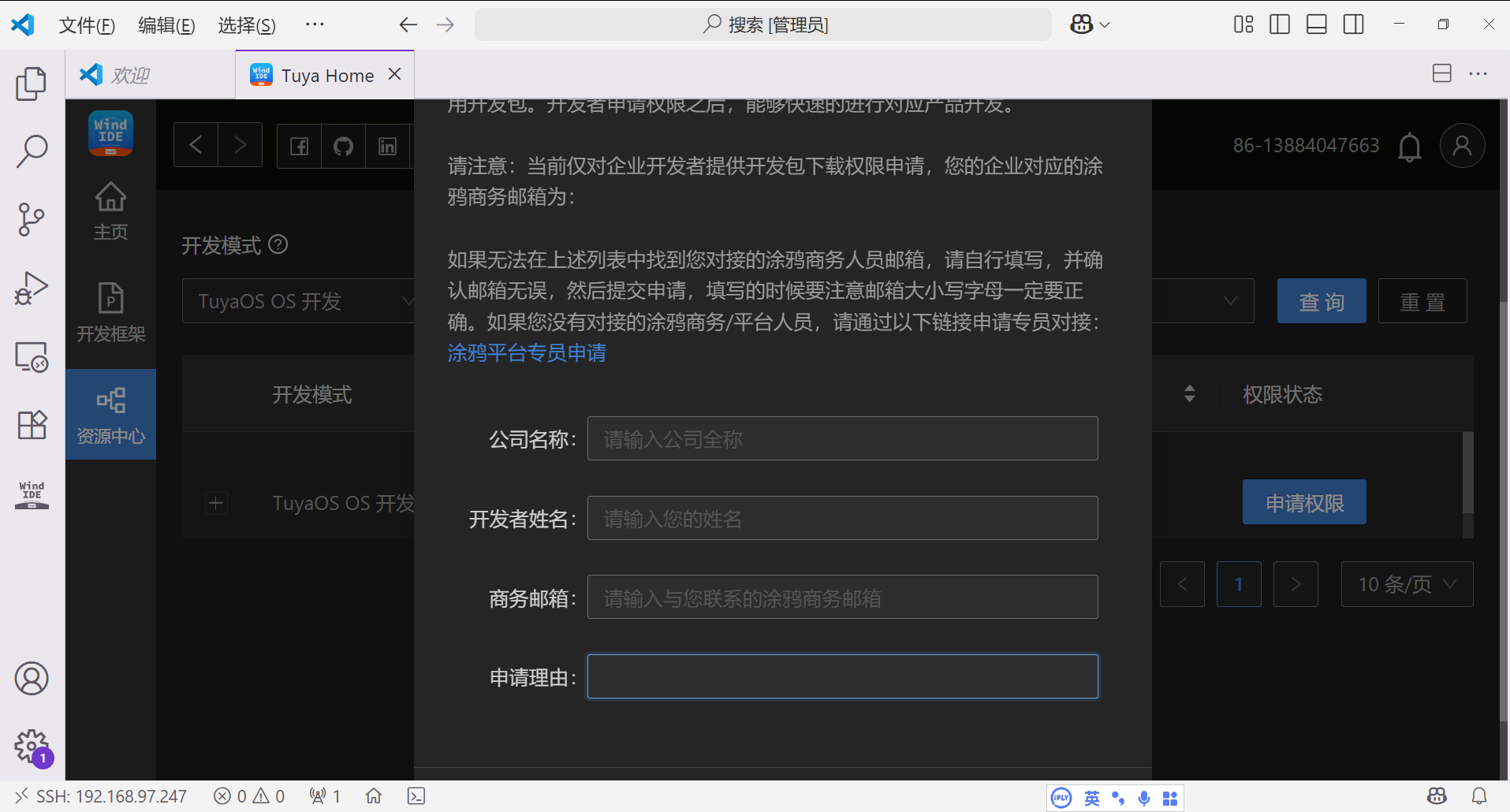Toggle the bottom Panel visibility
The image size is (1510, 812).
(x=1317, y=24)
